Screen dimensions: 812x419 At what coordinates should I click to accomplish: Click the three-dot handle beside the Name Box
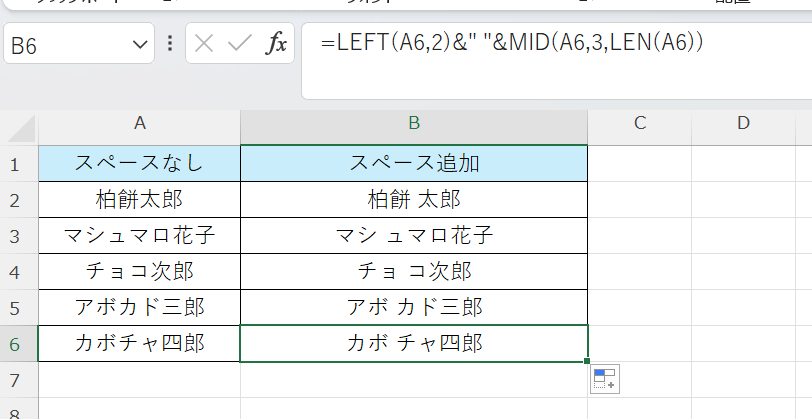[x=170, y=44]
